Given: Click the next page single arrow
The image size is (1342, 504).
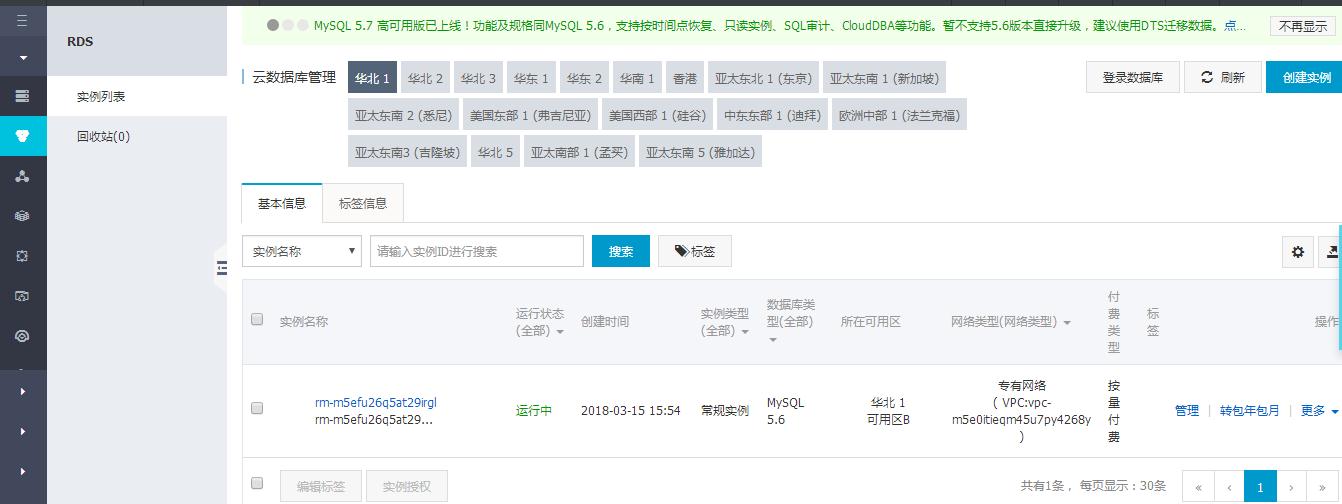Looking at the screenshot, I should [1292, 487].
